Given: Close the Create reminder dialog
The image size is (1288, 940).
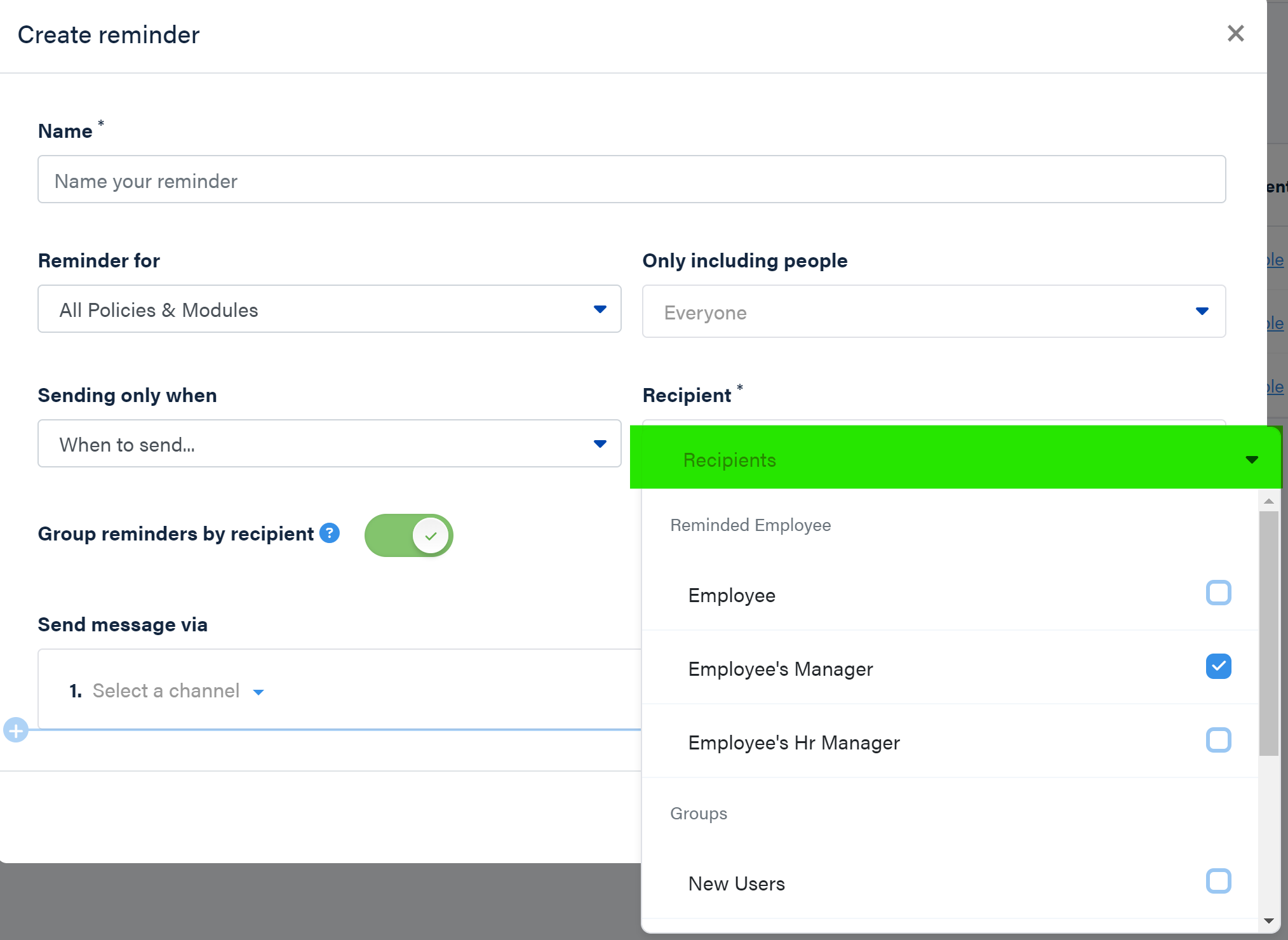Looking at the screenshot, I should coord(1235,34).
